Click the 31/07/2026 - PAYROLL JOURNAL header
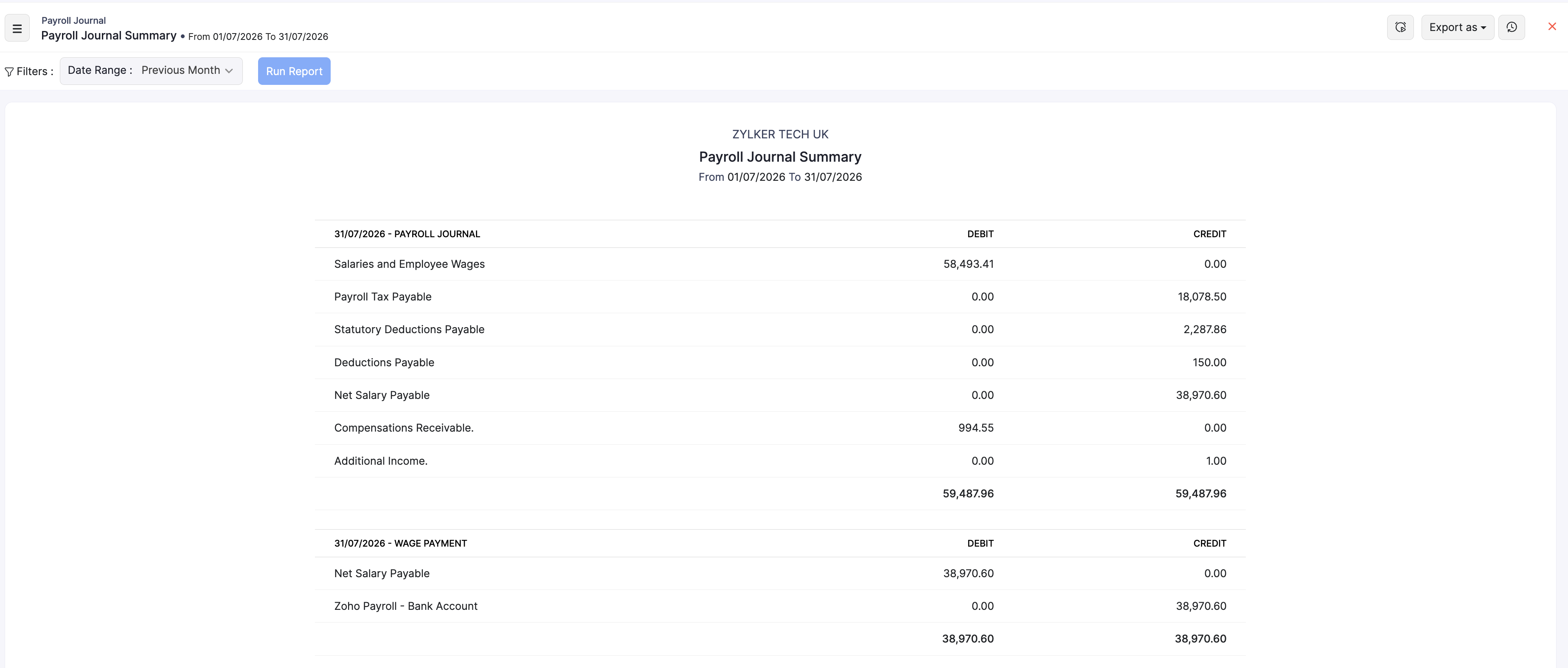 coord(407,234)
